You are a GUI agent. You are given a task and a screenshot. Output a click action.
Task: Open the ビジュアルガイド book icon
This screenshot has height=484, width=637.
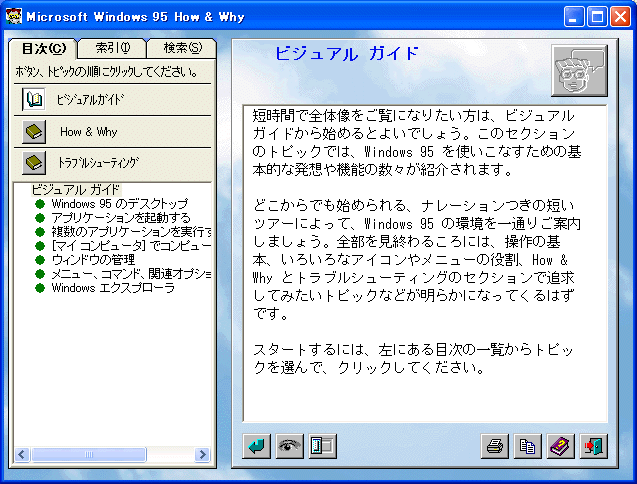[34, 100]
